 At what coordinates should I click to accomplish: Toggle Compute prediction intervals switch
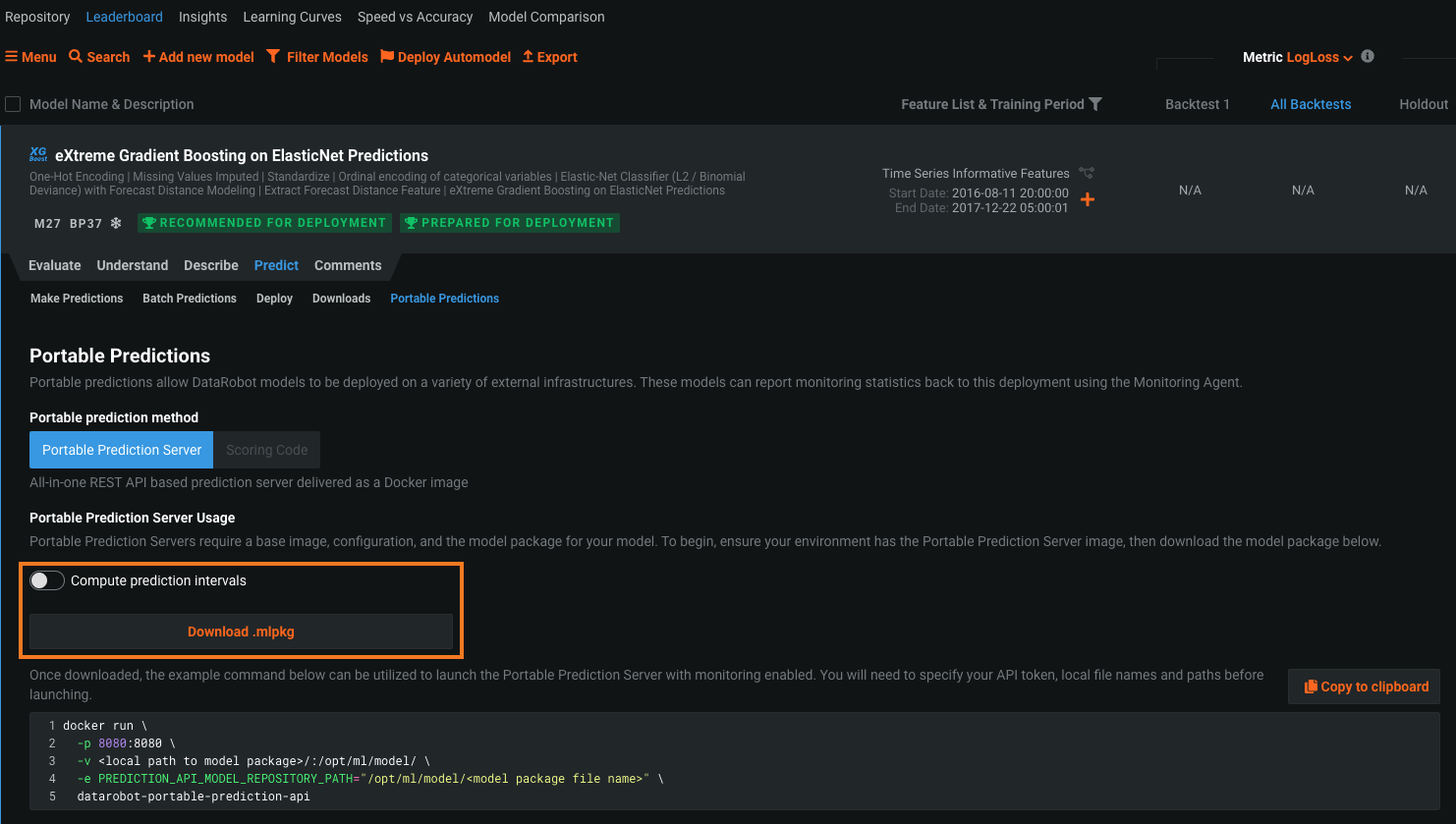pos(47,580)
